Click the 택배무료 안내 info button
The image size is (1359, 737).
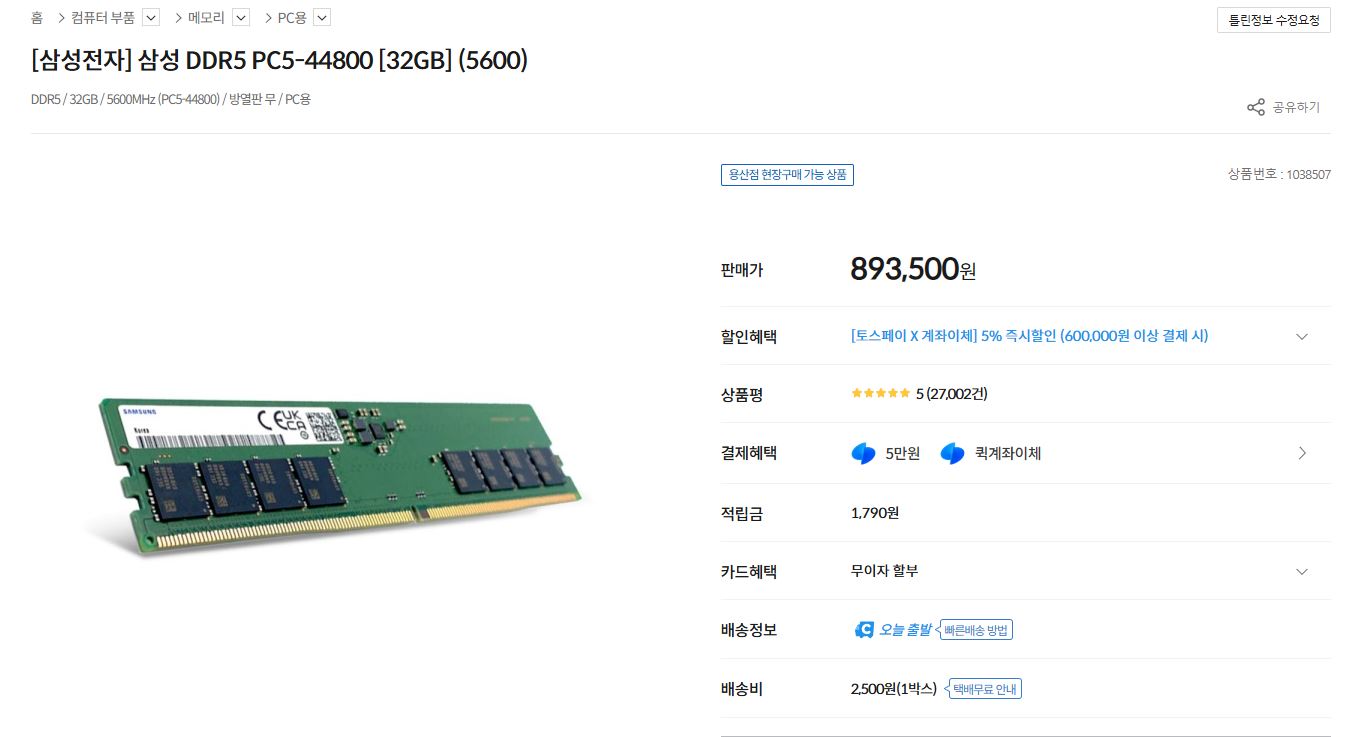(986, 689)
